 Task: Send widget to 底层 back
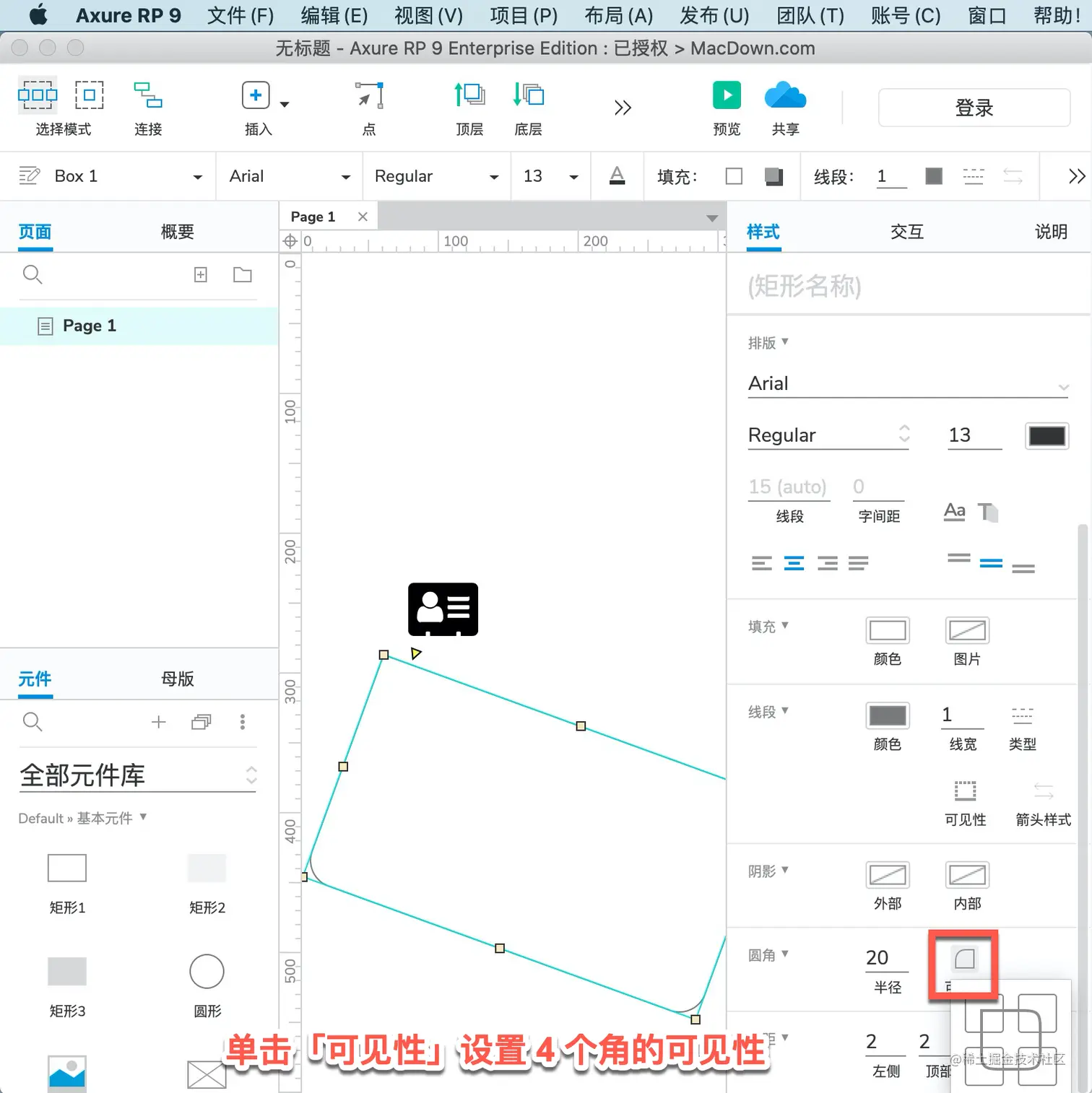click(529, 95)
